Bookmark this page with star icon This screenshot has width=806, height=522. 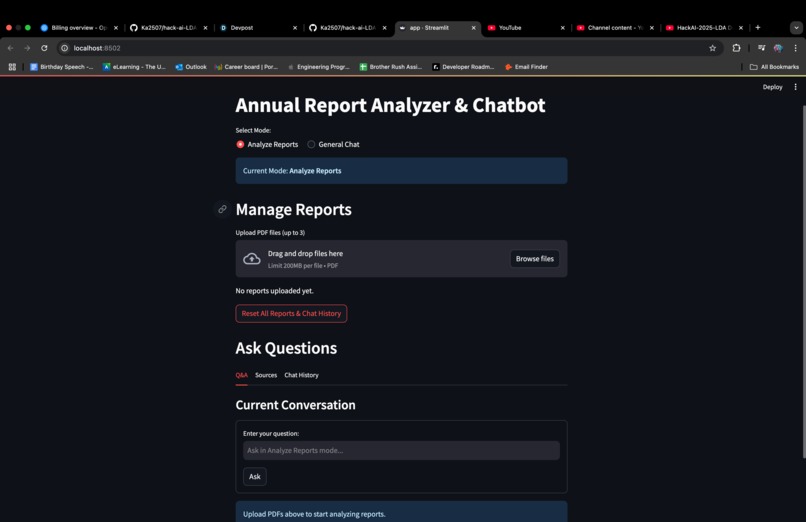coord(712,48)
